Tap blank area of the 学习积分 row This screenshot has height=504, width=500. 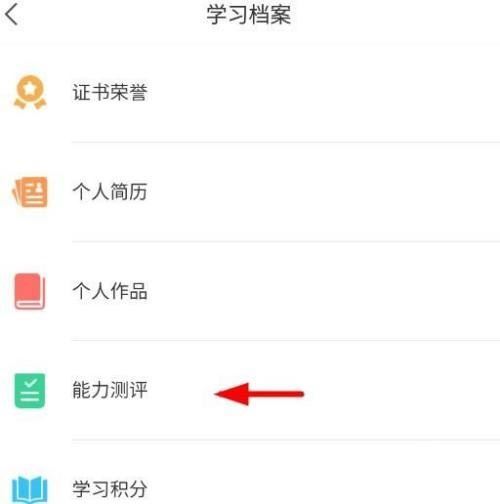coord(323,489)
